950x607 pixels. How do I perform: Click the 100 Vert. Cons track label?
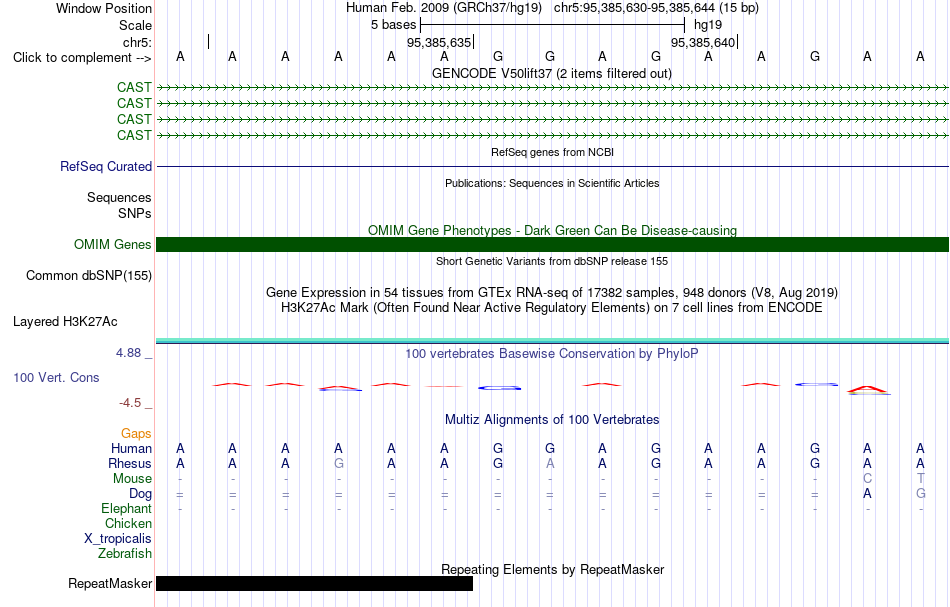(x=56, y=377)
